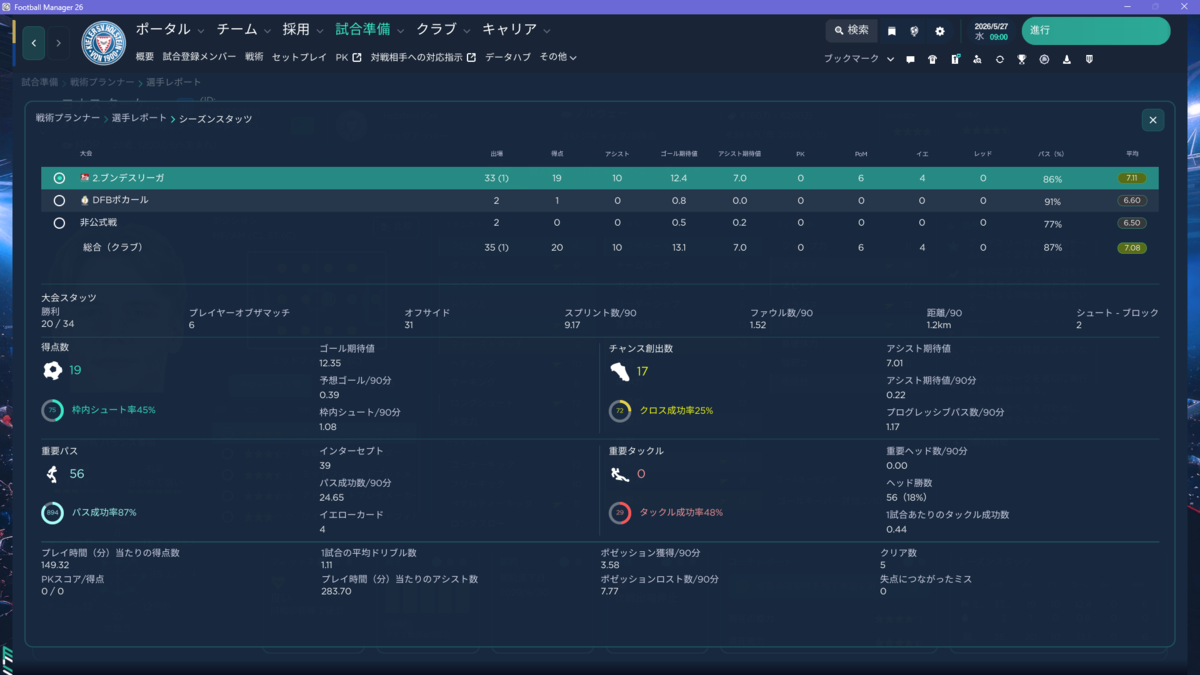Click the 検索 search button

[852, 31]
